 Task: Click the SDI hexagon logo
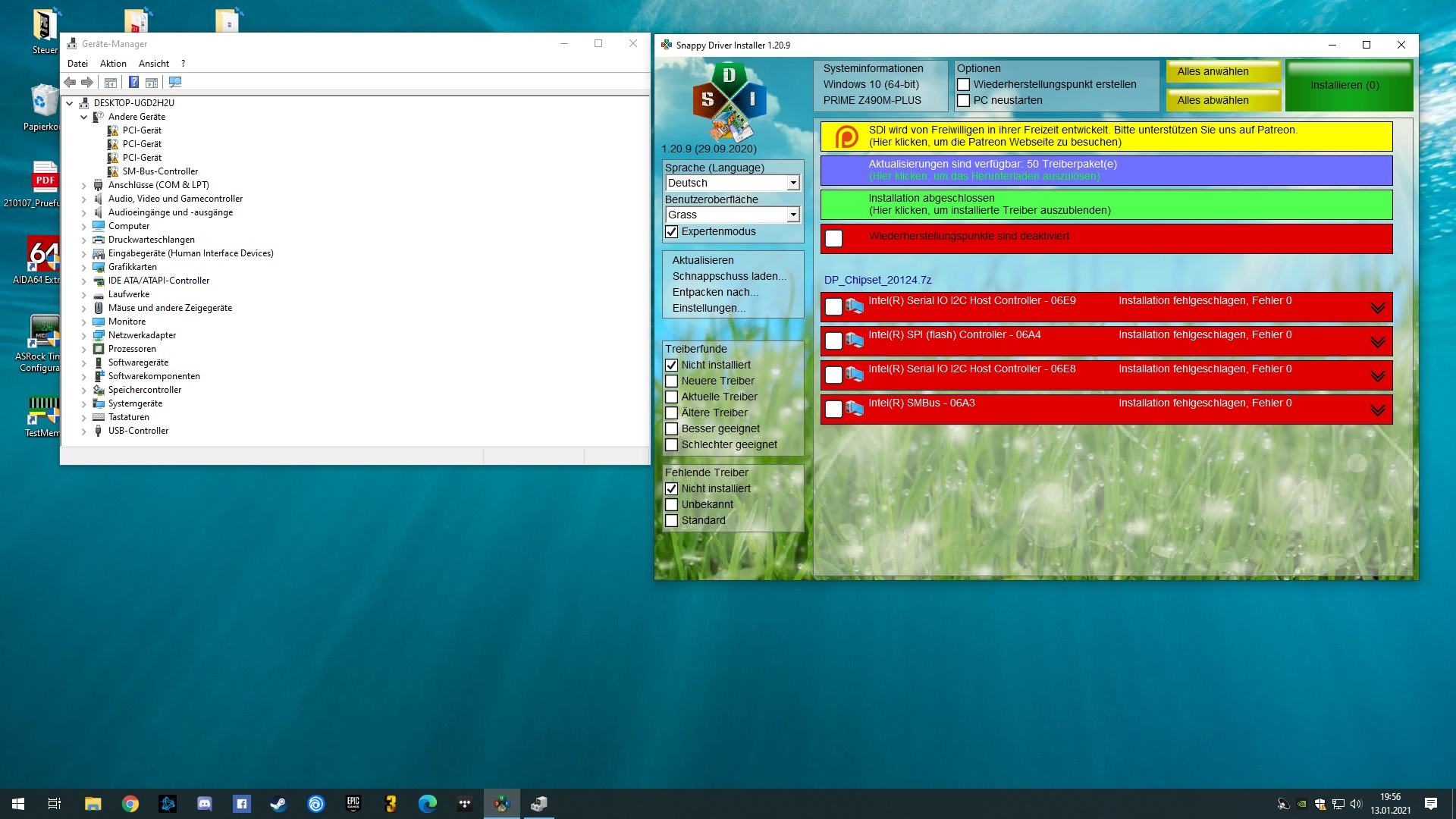pyautogui.click(x=728, y=102)
